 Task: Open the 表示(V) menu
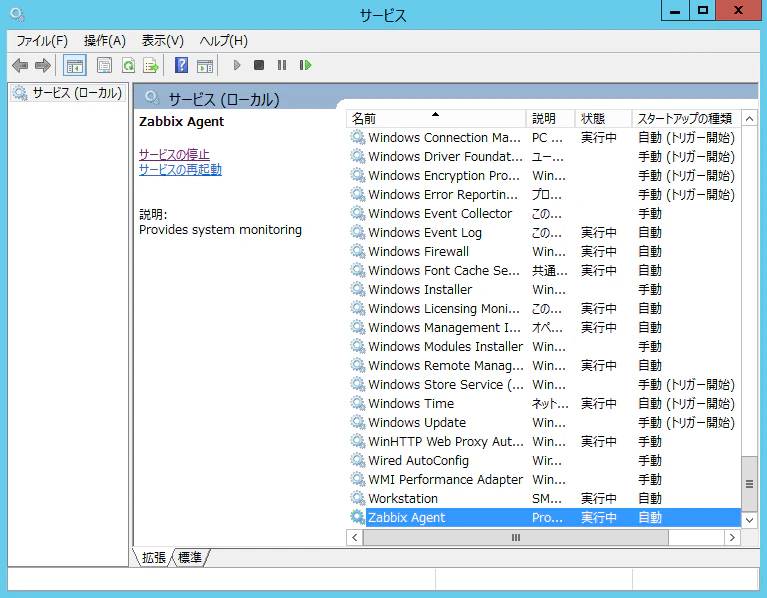pyautogui.click(x=162, y=41)
